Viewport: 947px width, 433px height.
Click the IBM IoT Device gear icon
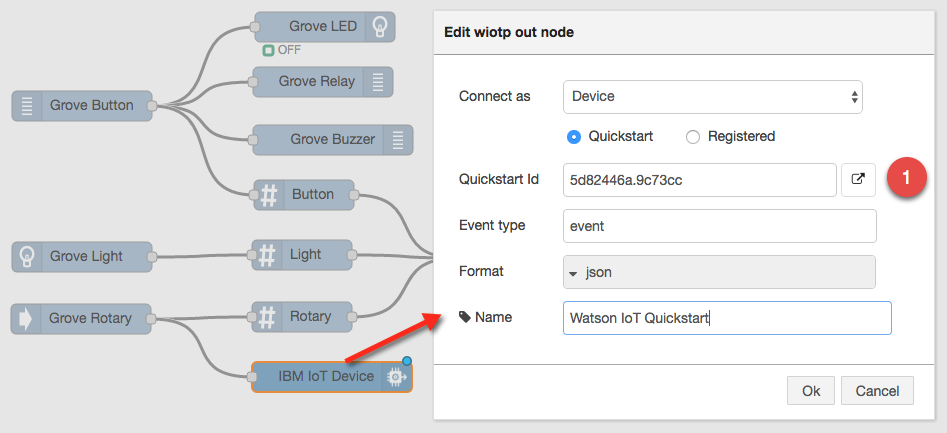tap(396, 377)
